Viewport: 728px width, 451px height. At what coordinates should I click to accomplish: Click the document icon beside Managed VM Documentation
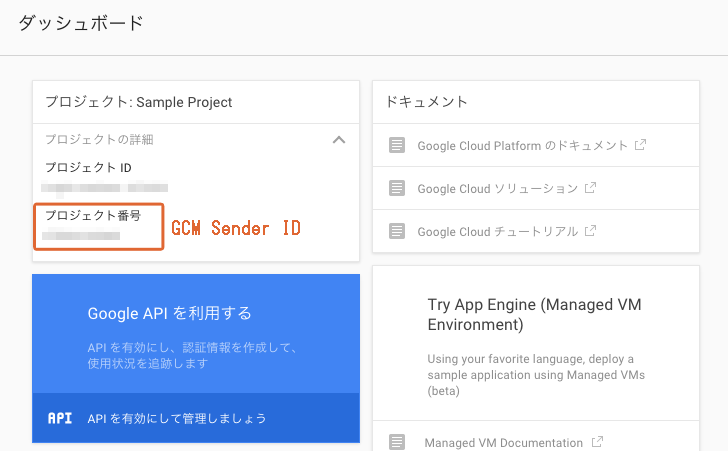pos(396,442)
